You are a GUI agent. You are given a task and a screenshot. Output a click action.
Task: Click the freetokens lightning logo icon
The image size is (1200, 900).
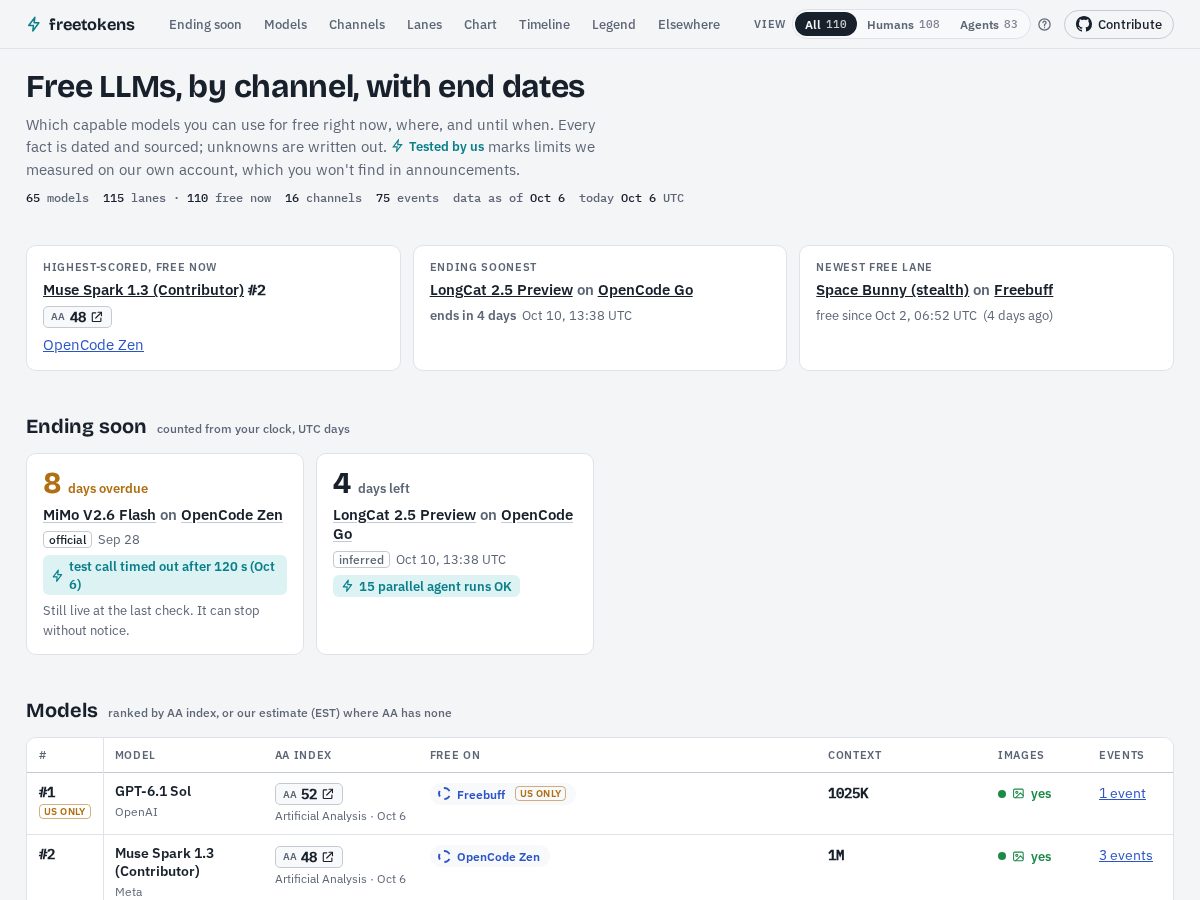(x=34, y=24)
